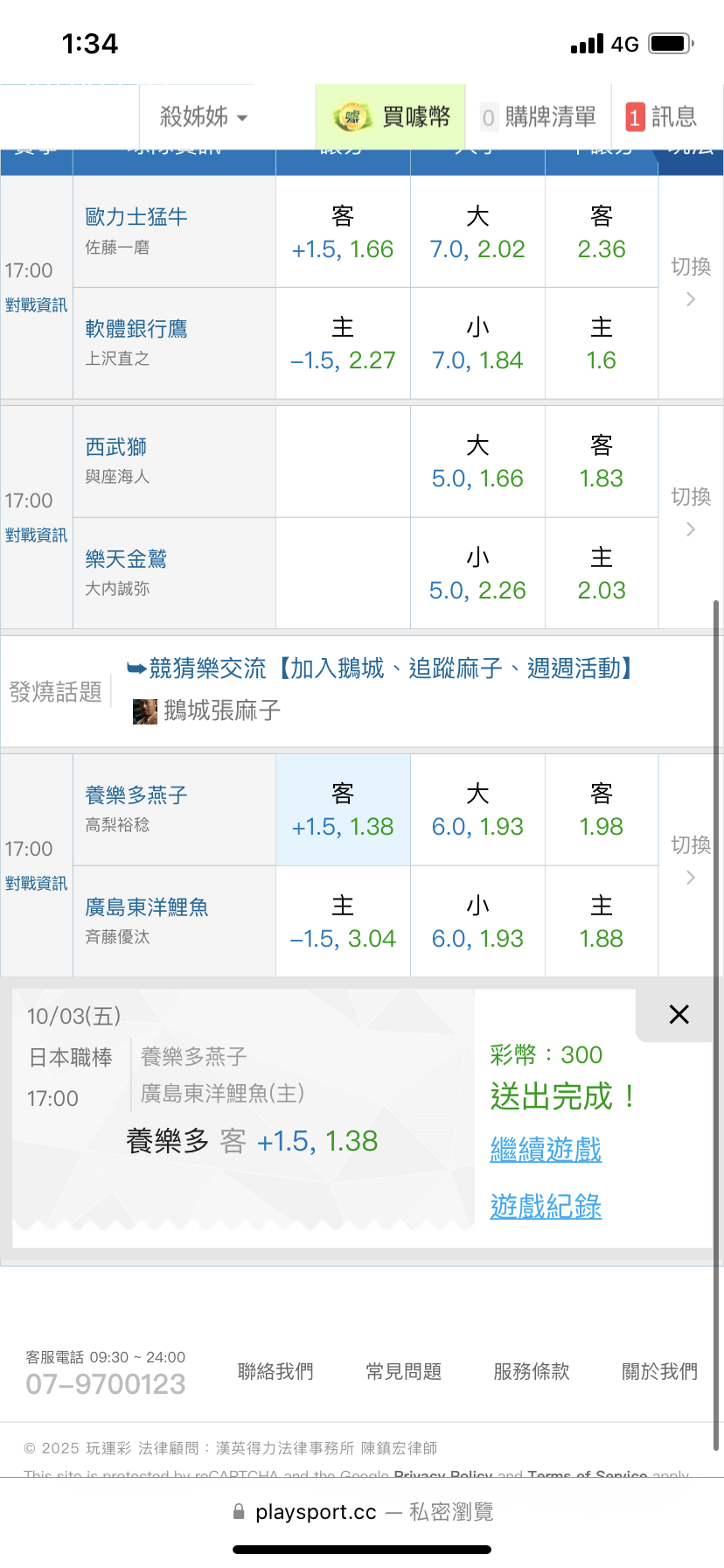This screenshot has width=724, height=1568.
Task: Pick over 5.0, 1.66 for 西武獅 game
Action: [x=477, y=462]
